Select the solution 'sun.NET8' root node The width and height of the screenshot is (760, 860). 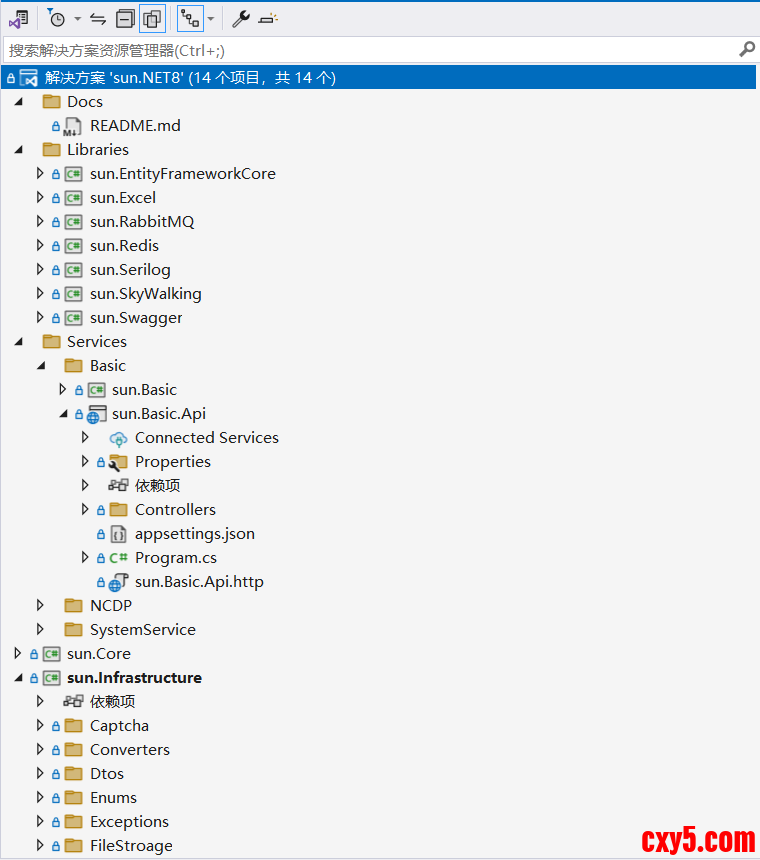[190, 77]
